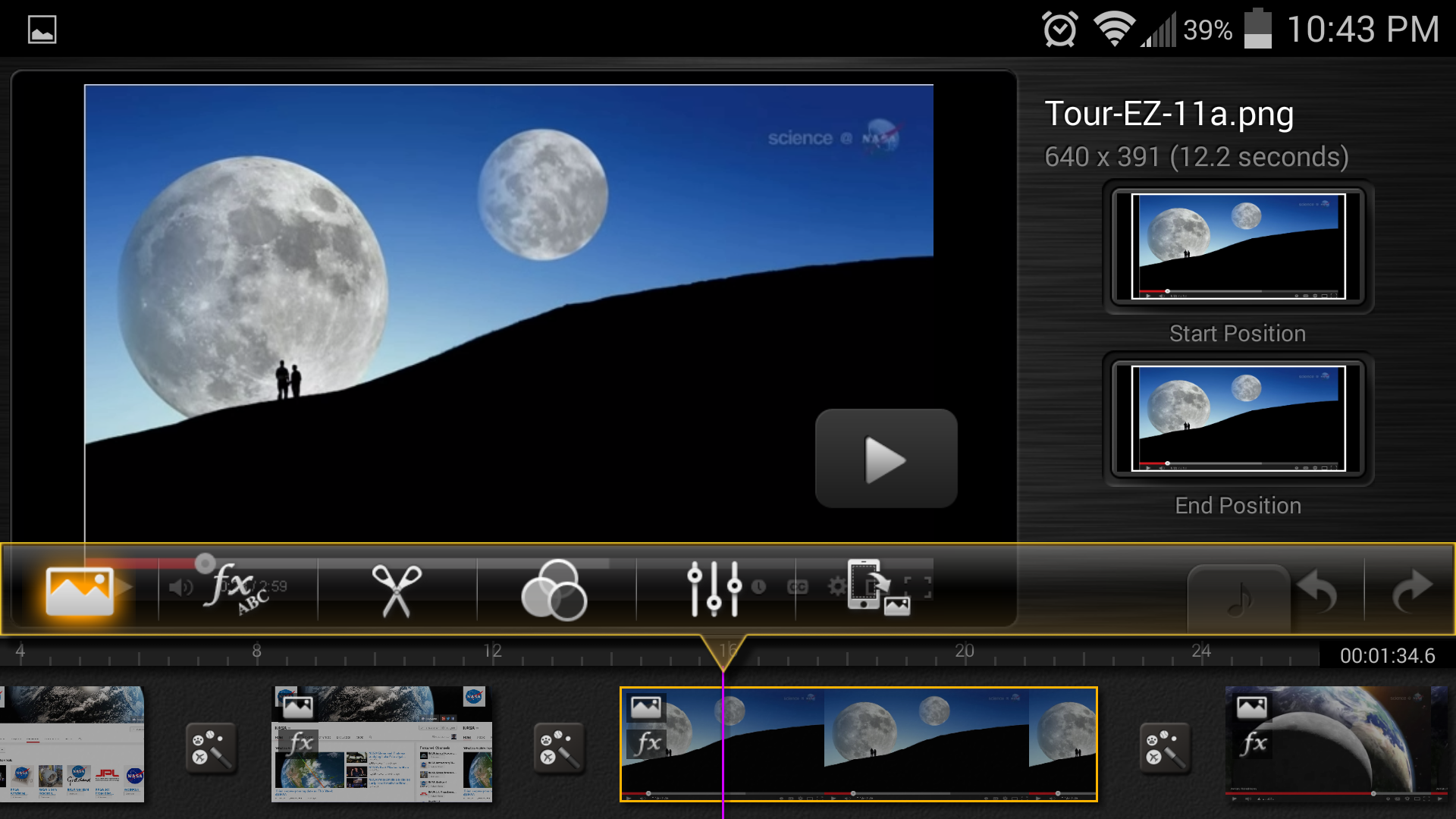Tap the file name Tour-EZ-11a.png

coord(1169,114)
